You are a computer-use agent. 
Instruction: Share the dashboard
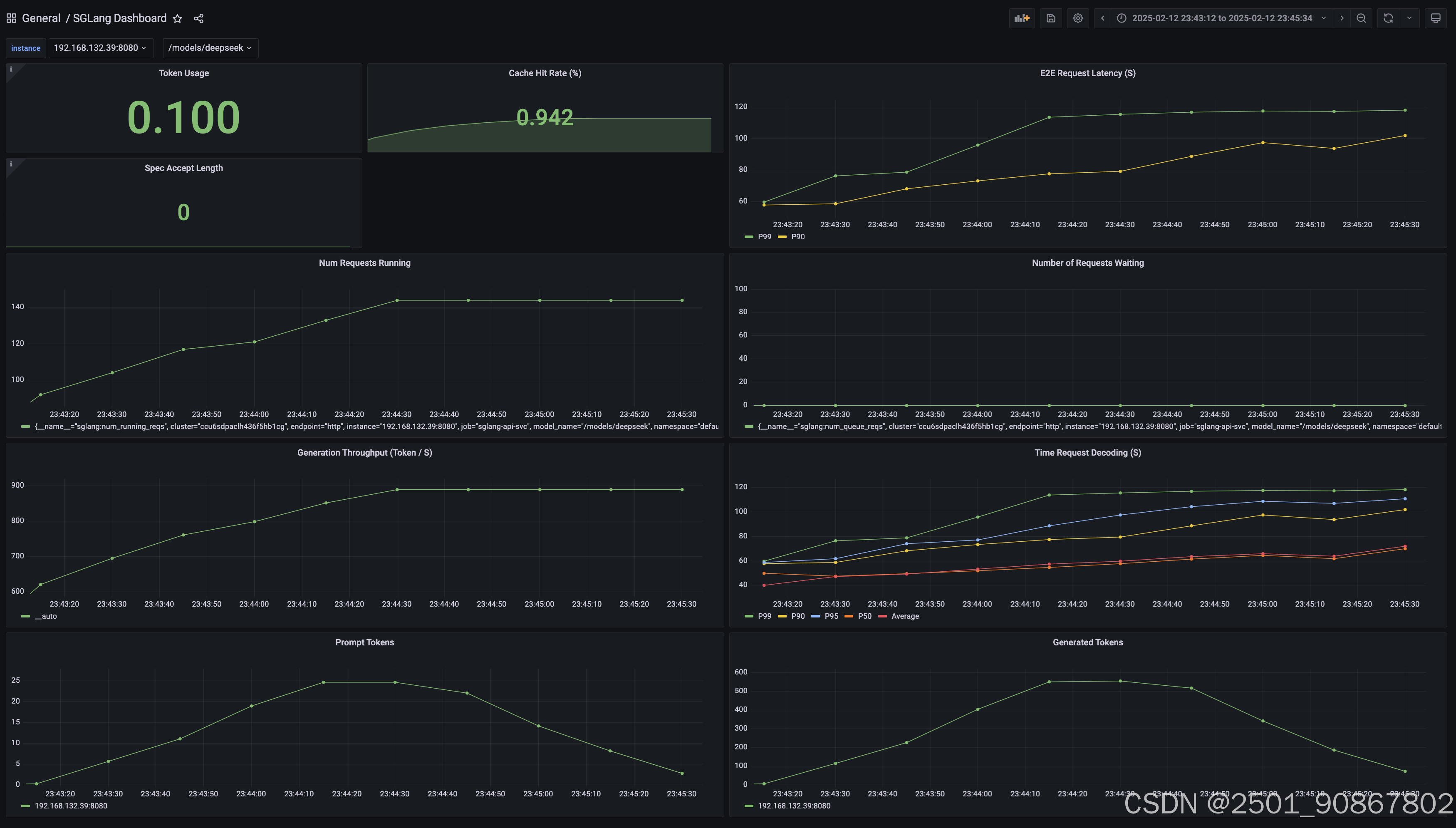(198, 19)
